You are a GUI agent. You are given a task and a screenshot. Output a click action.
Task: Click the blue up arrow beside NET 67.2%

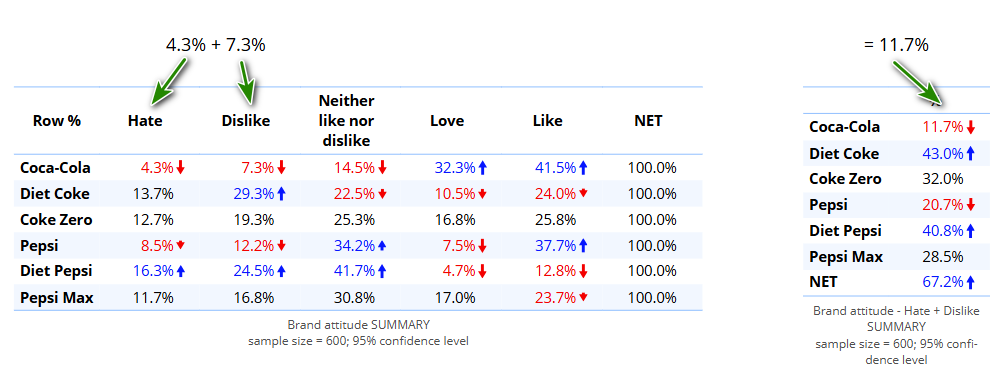pyautogui.click(x=971, y=281)
